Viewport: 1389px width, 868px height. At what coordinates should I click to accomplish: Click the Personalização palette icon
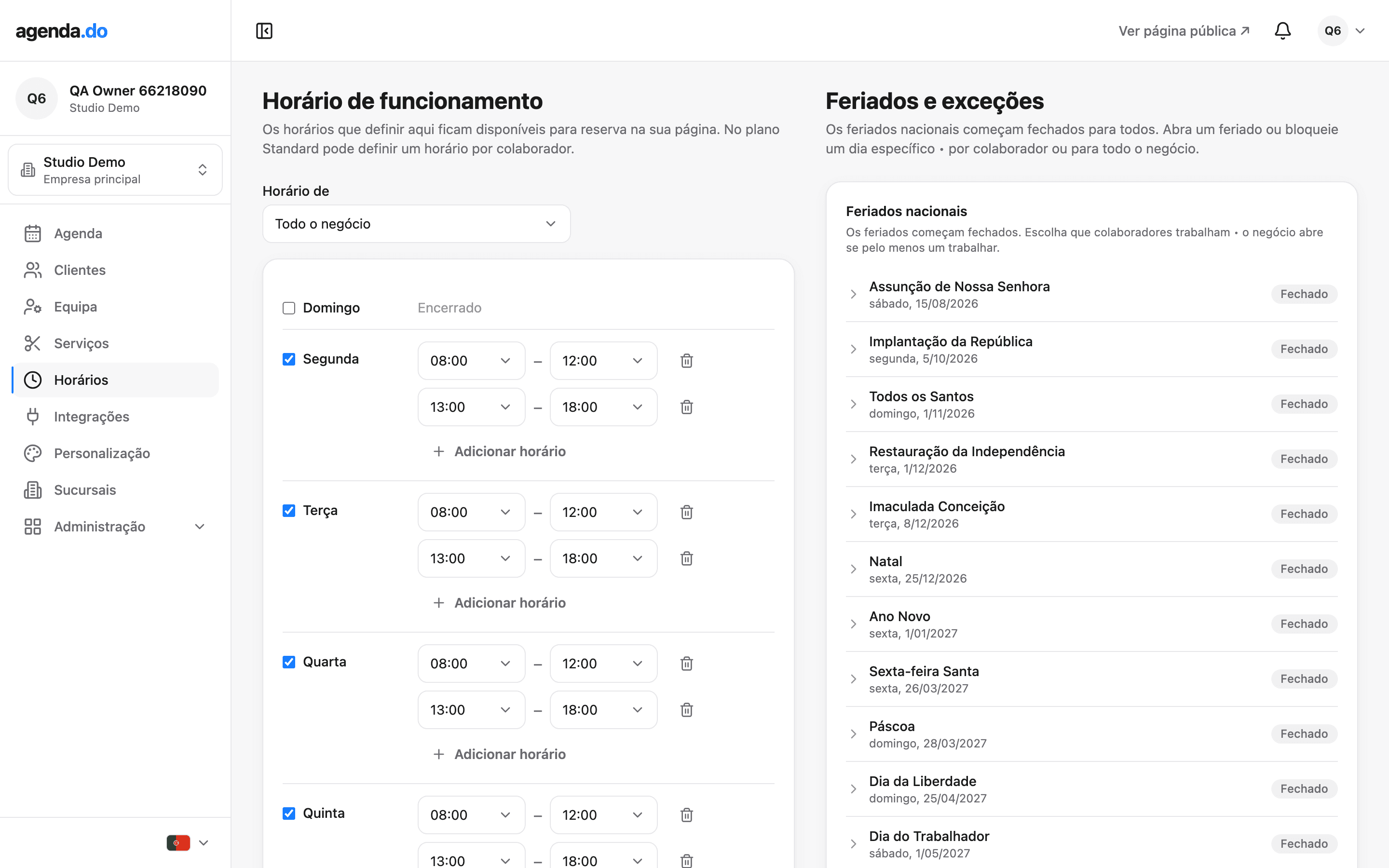point(33,453)
